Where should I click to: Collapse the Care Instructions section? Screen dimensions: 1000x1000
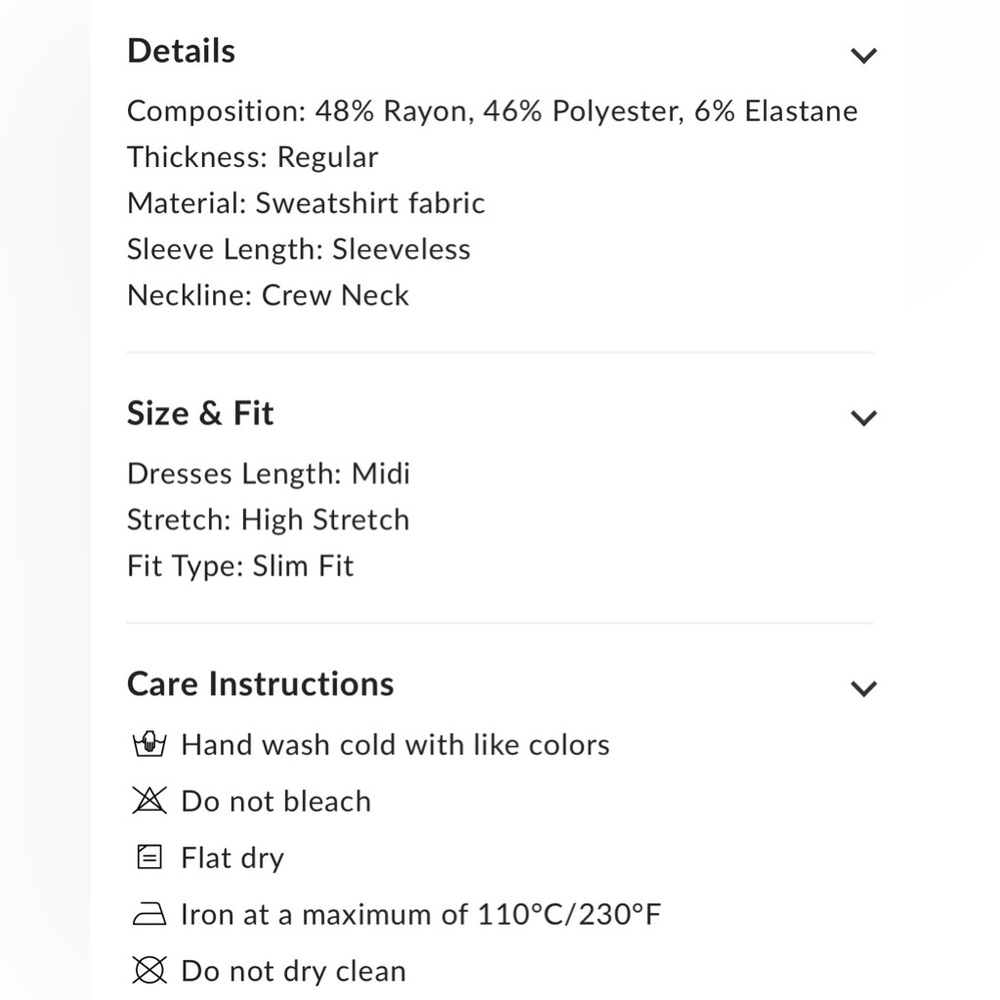[x=863, y=687]
